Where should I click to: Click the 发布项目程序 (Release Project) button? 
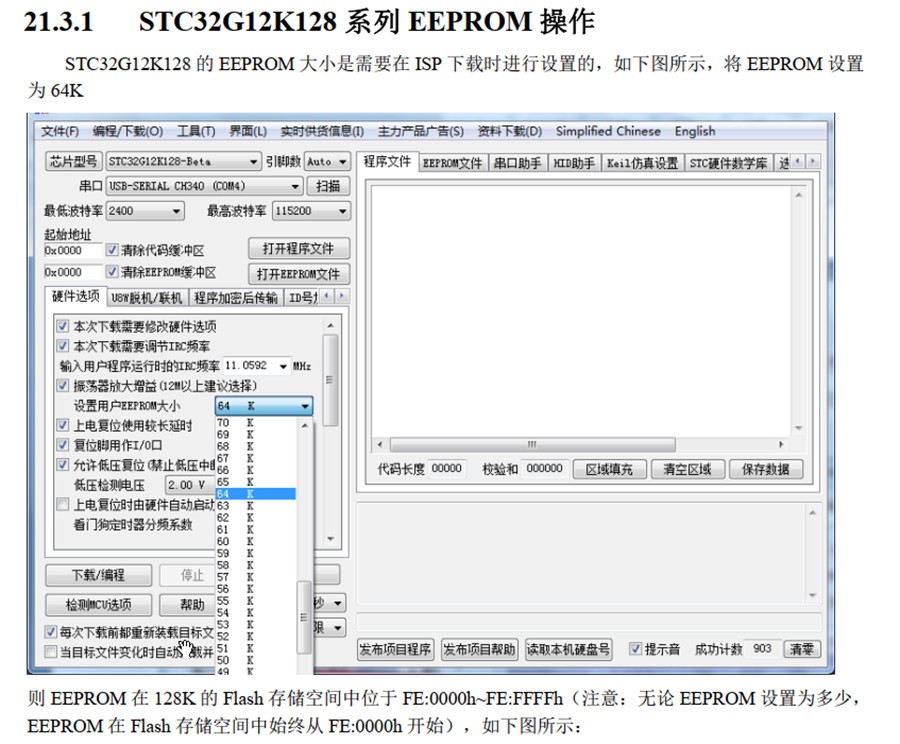(x=394, y=649)
